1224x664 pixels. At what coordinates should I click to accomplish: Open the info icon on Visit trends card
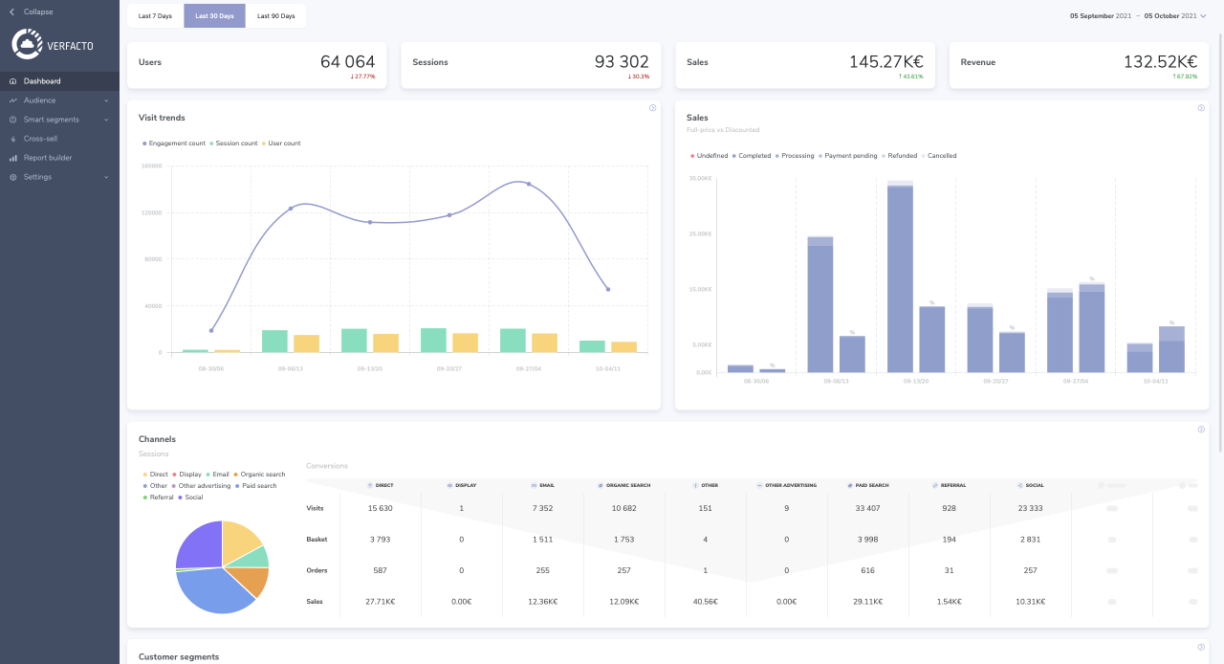pyautogui.click(x=653, y=108)
